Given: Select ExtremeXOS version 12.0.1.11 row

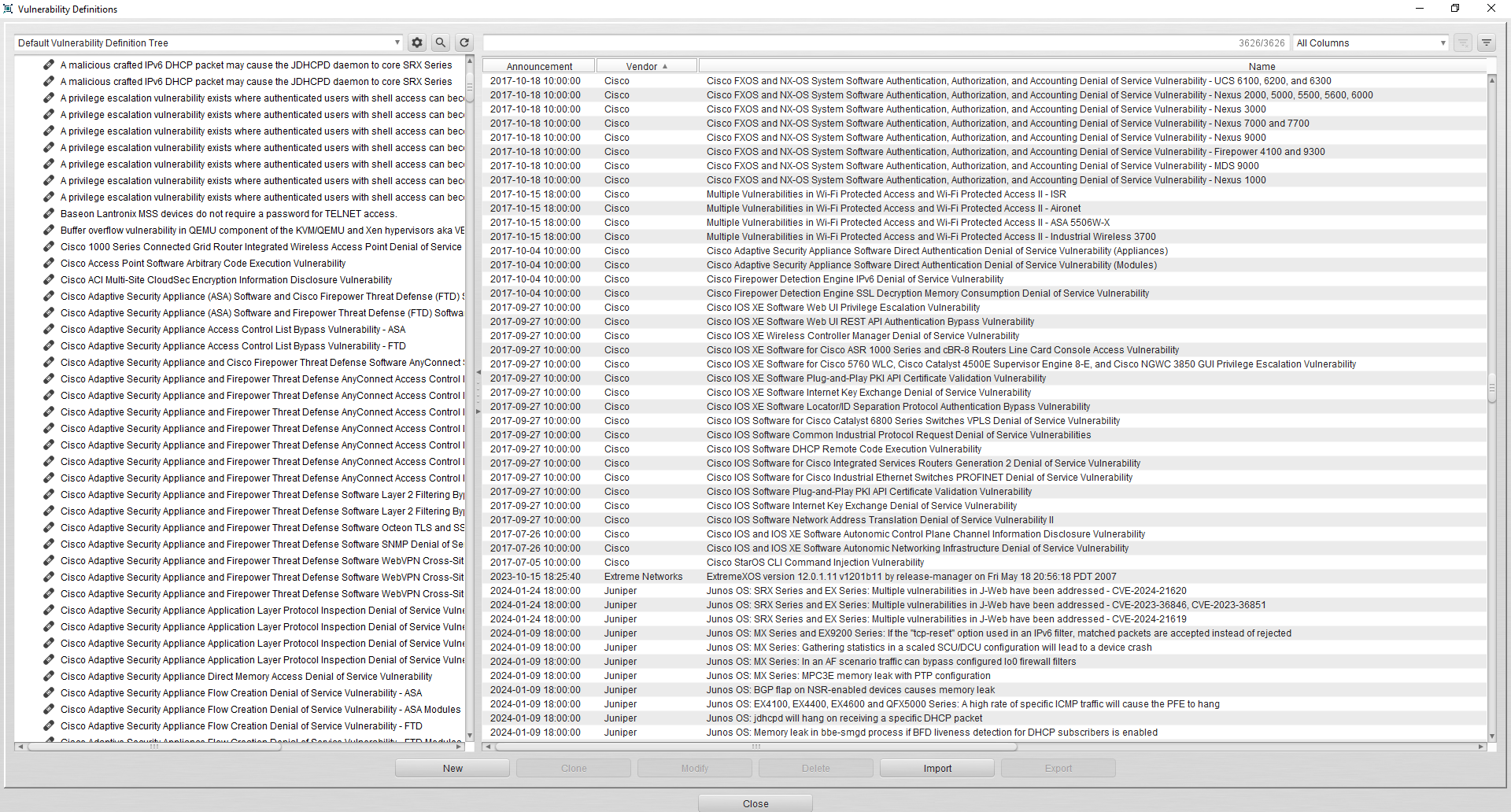Looking at the screenshot, I should click(985, 577).
